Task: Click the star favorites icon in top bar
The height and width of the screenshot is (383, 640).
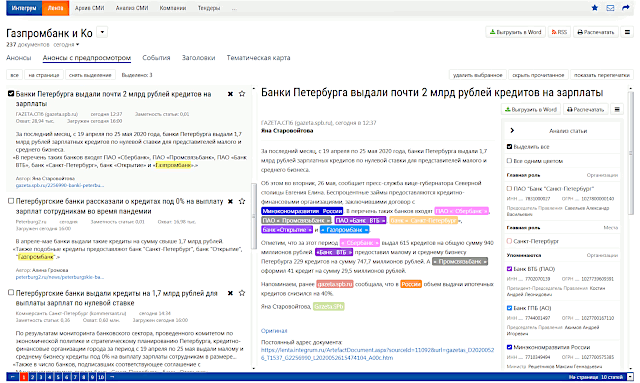Action: click(595, 8)
